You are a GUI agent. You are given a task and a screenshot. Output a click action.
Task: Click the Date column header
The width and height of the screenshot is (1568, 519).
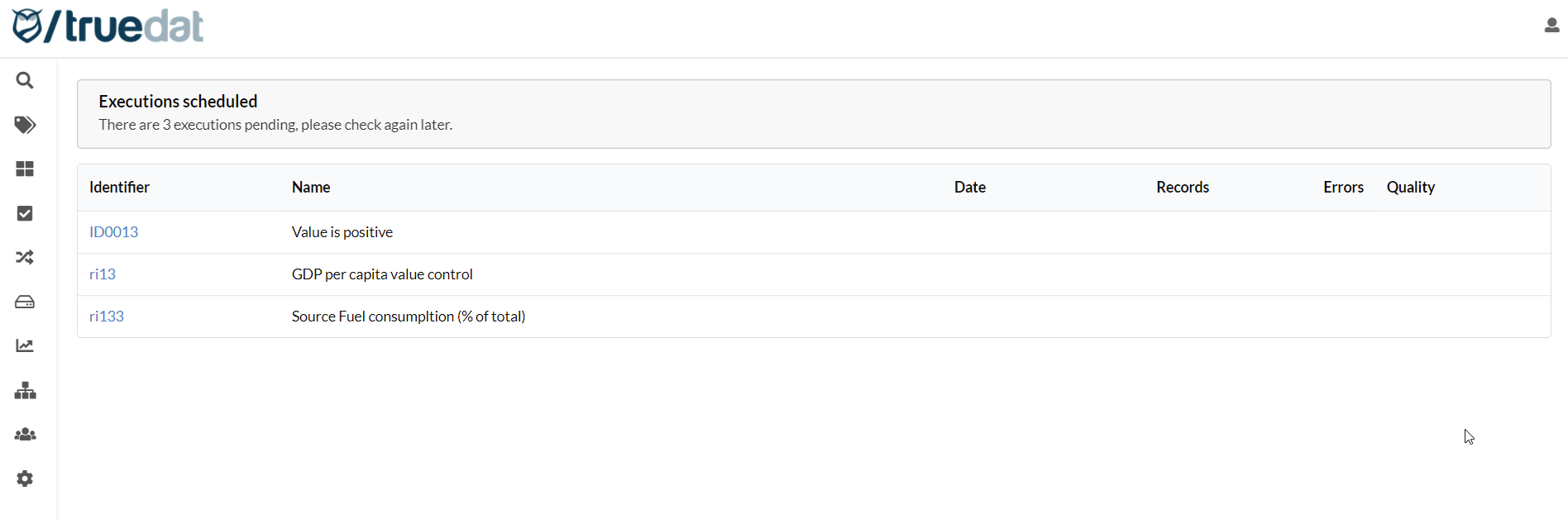coord(969,188)
